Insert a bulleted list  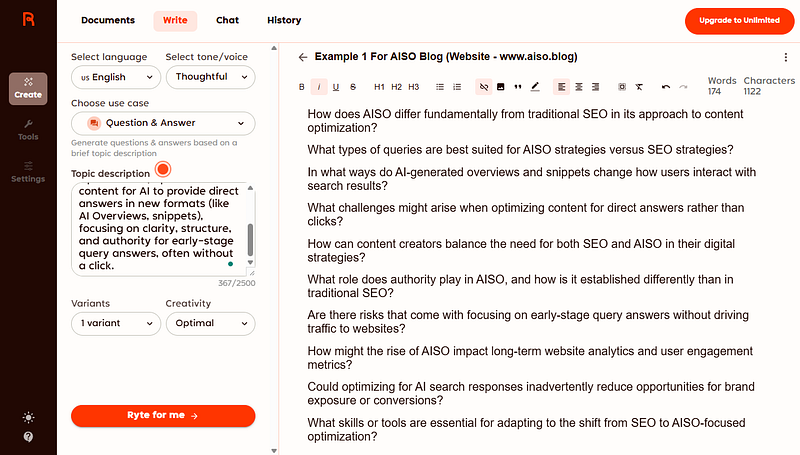pos(440,87)
